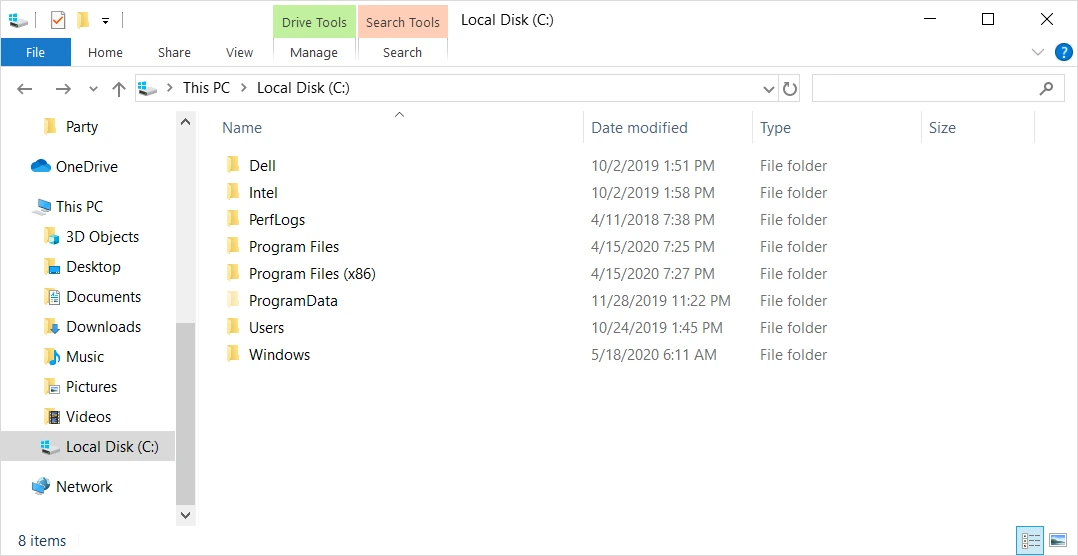Click the 5/18/2020 6:11 AM date cell
The height and width of the screenshot is (556, 1078).
click(x=654, y=355)
